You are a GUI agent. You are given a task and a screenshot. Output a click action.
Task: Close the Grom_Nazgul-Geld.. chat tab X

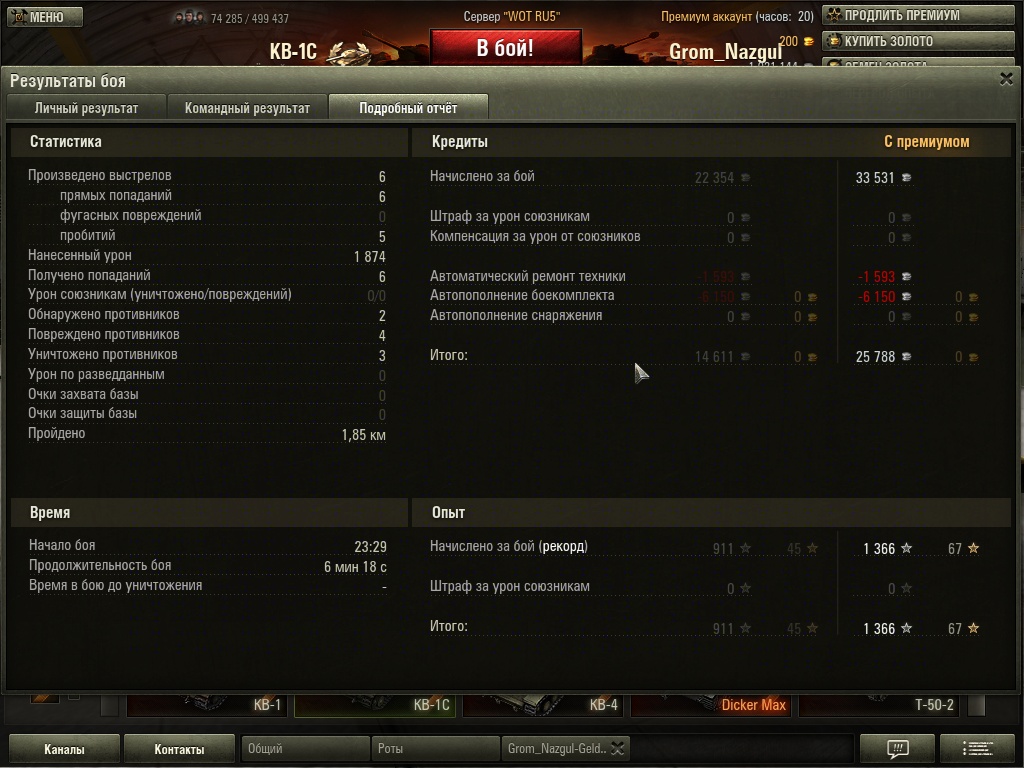[x=618, y=748]
